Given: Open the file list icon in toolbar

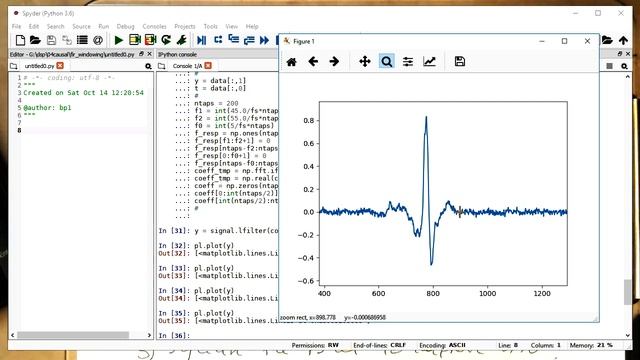Looking at the screenshot, I should 82,40.
